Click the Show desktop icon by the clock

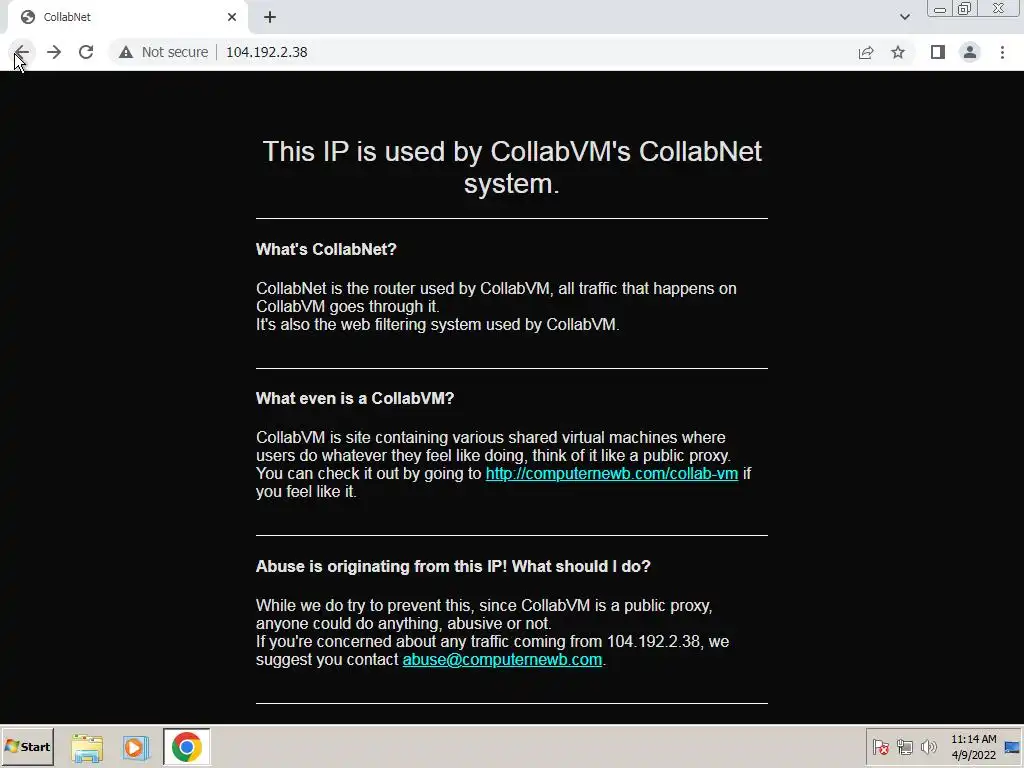(x=1012, y=747)
